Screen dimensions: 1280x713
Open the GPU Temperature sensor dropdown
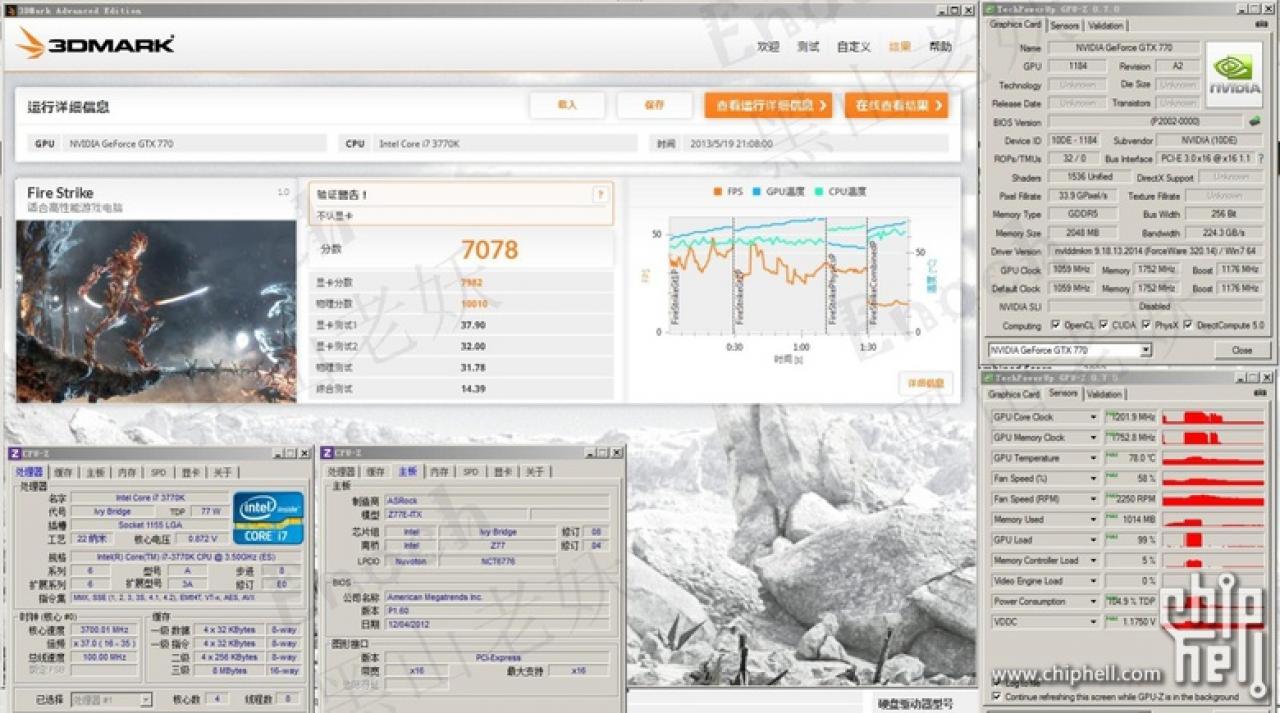coord(1093,458)
